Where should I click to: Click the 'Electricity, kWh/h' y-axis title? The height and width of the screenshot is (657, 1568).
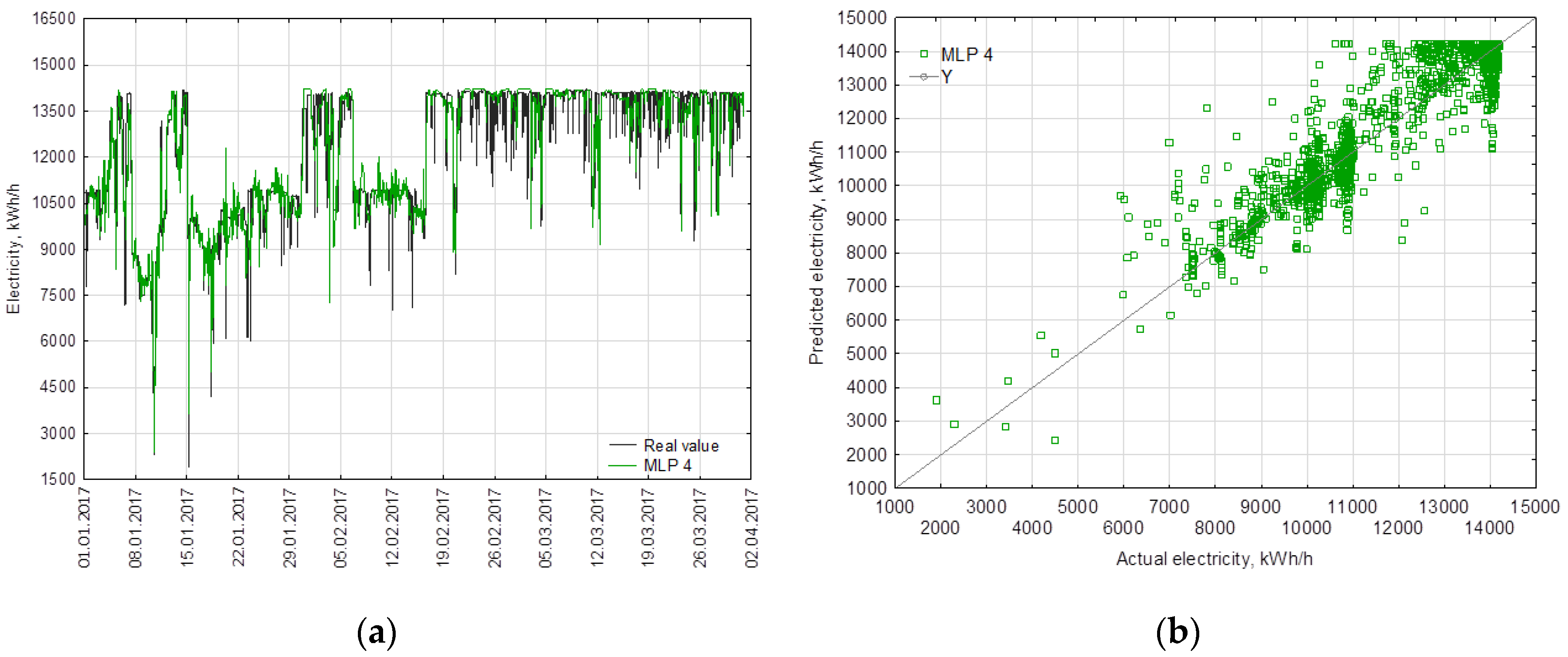[13, 248]
